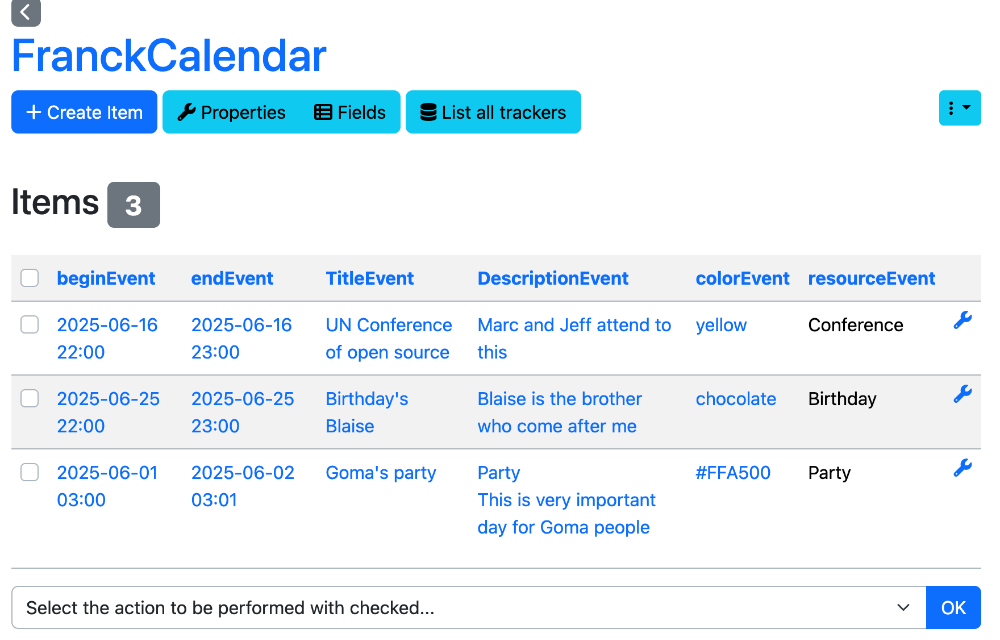This screenshot has width=1000, height=640.
Task: Sort by resourceEvent column header
Action: point(871,279)
